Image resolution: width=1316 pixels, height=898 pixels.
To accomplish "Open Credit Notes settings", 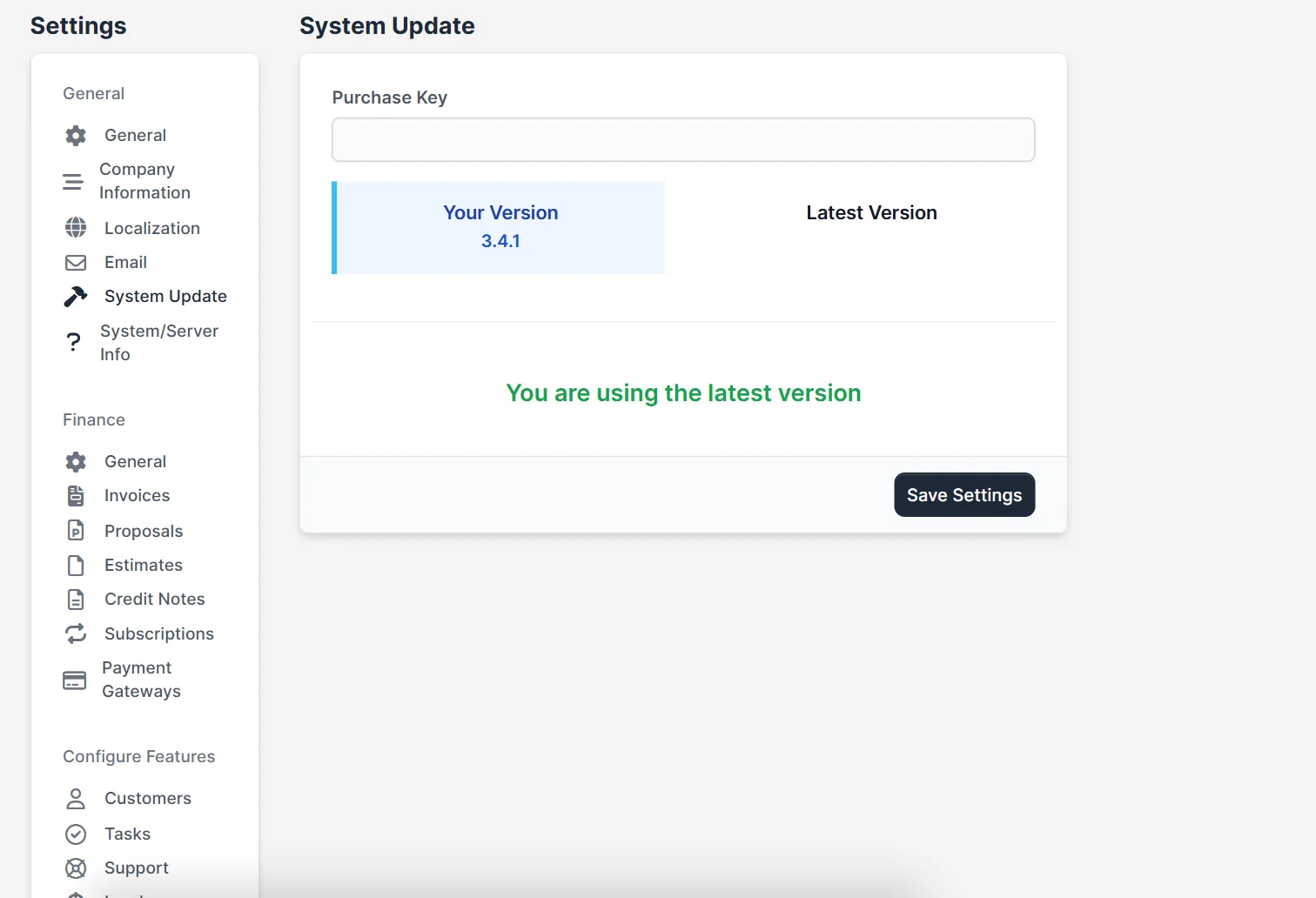I will tap(155, 599).
